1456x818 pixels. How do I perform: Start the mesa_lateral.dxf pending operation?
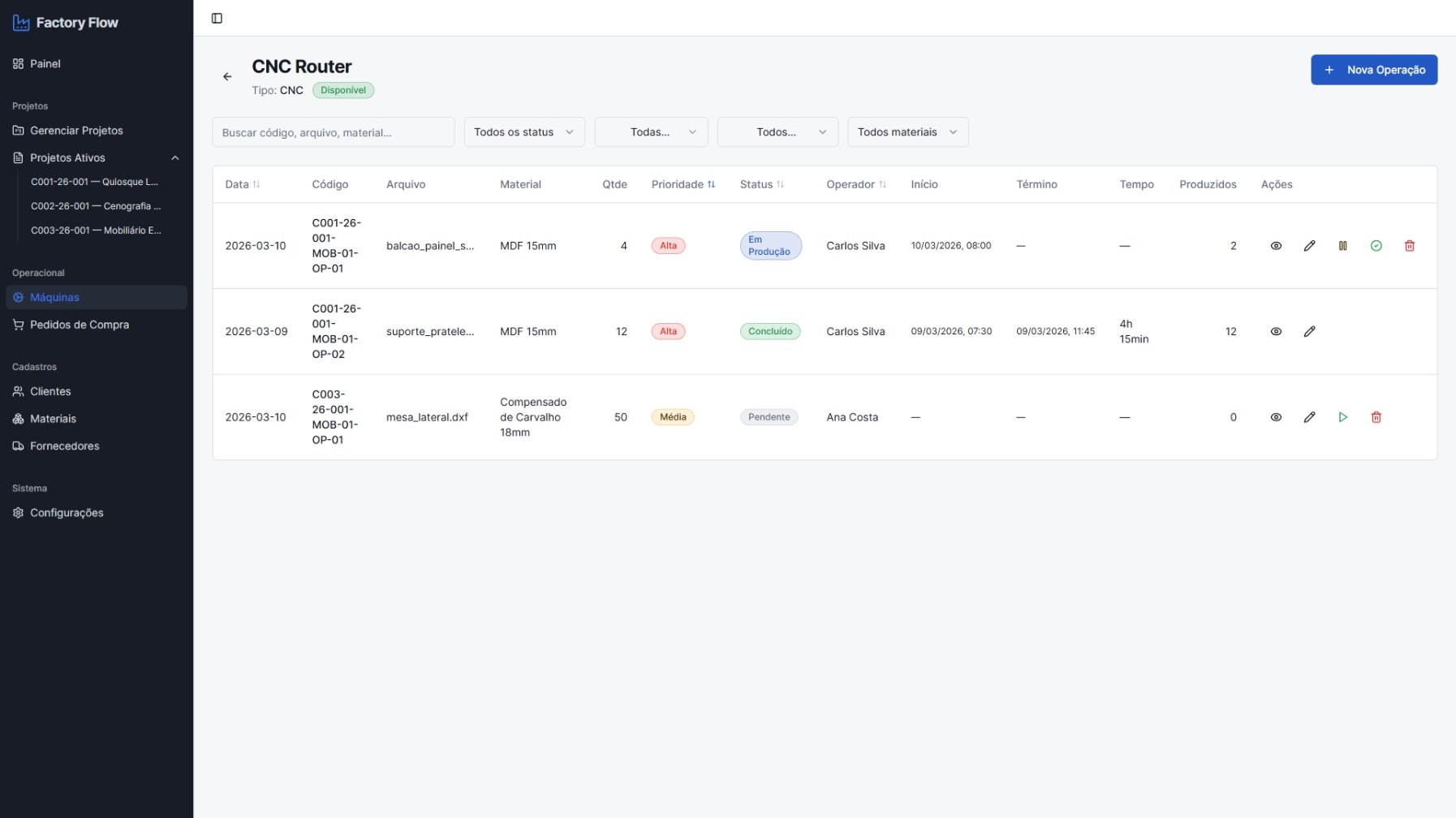[1342, 417]
